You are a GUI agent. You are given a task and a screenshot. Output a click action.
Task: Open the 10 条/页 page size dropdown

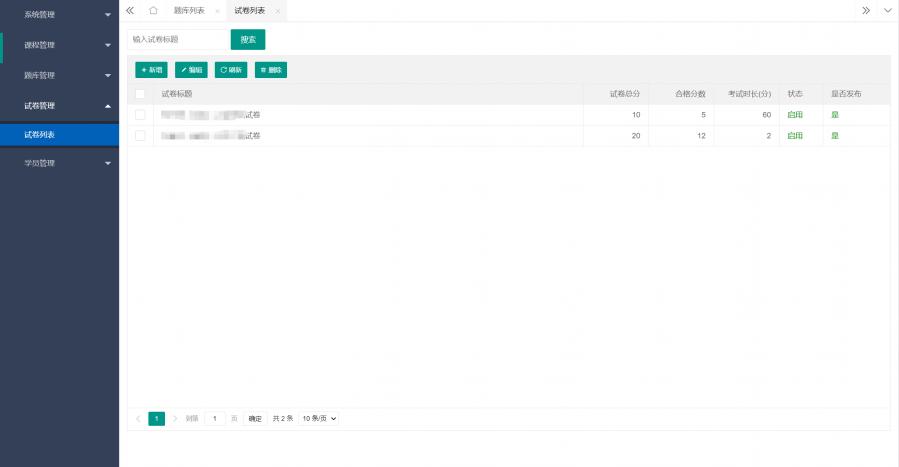(320, 419)
